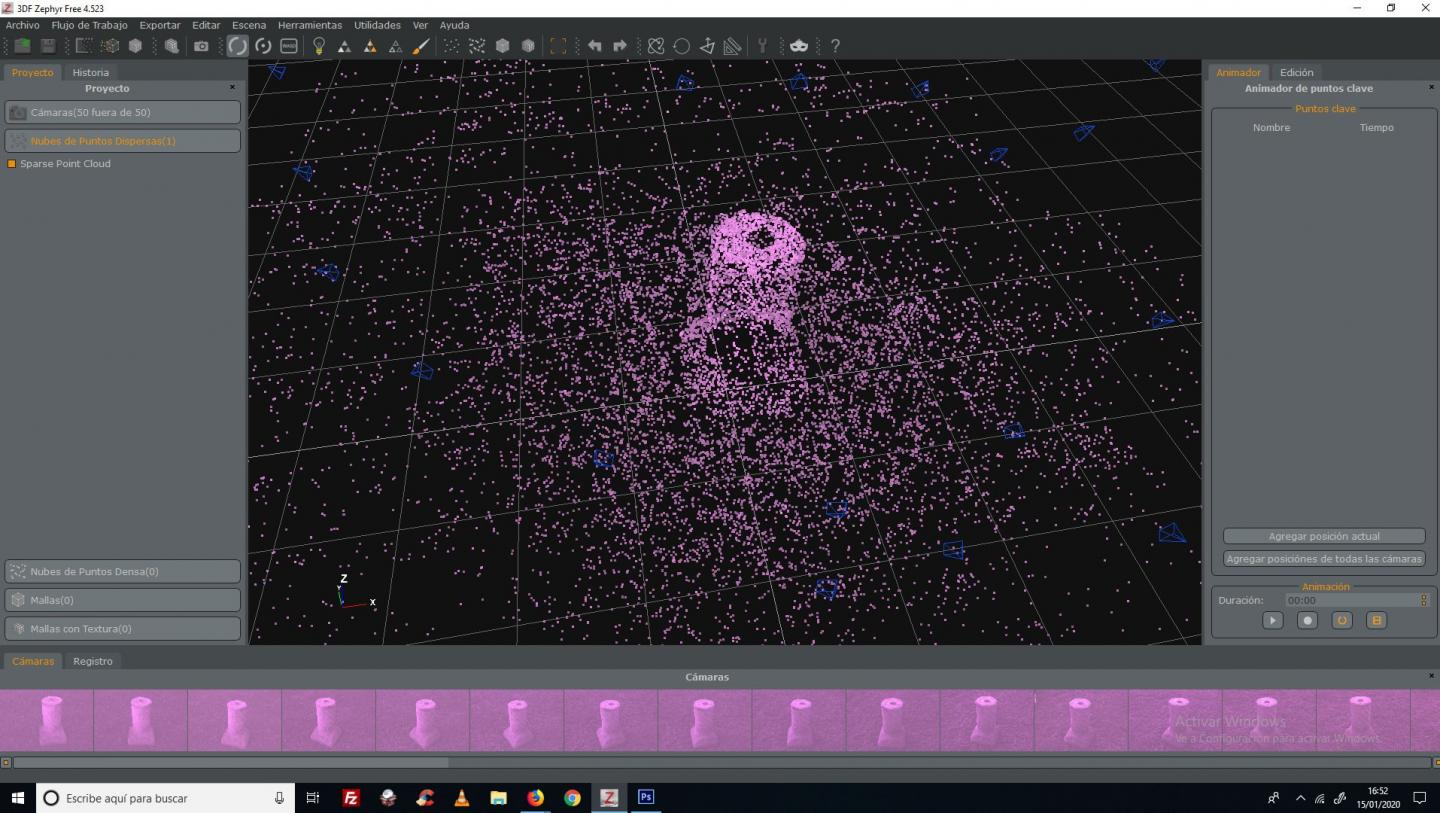Expand the Mallas con Textura(0) section
1440x813 pixels.
click(122, 629)
